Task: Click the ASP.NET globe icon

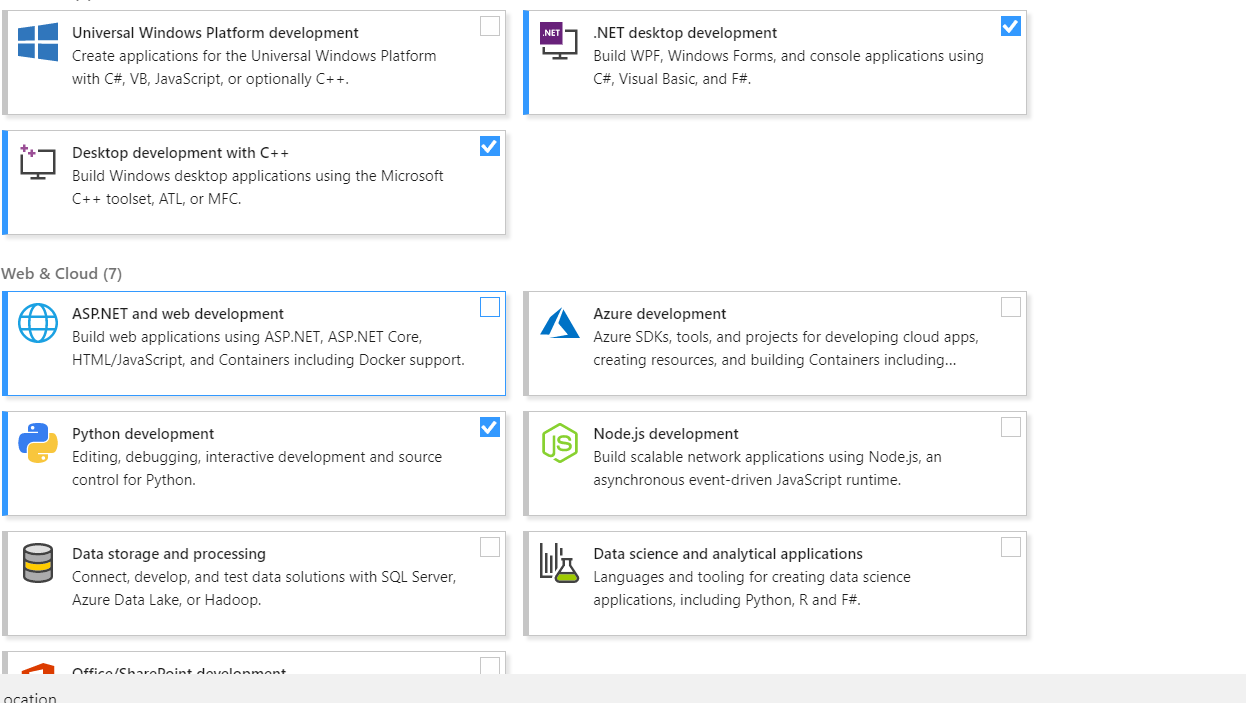Action: [38, 323]
